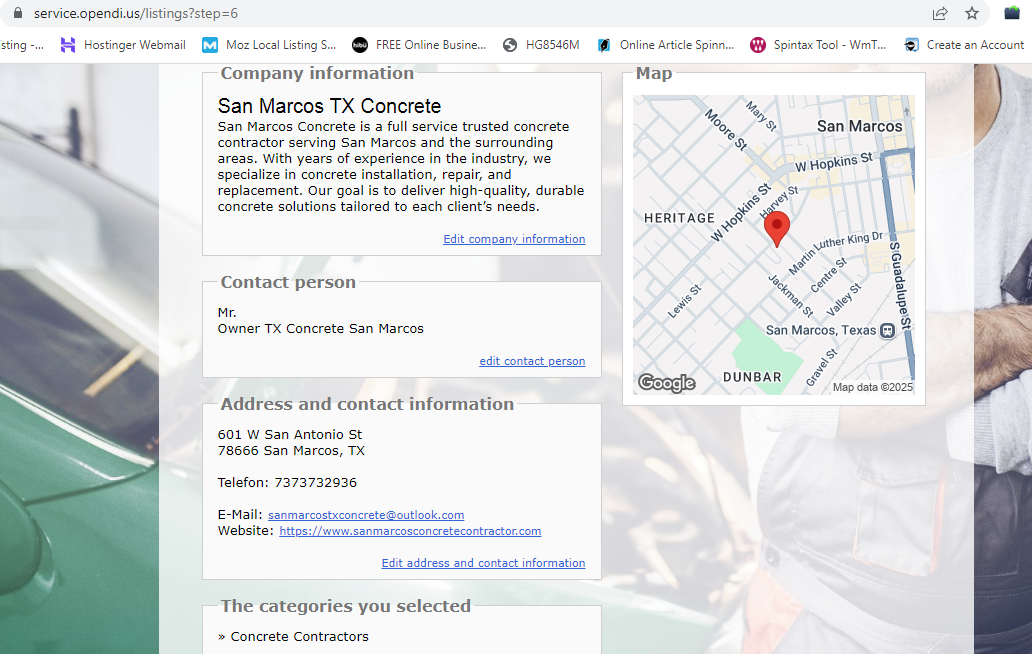This screenshot has width=1032, height=654.
Task: Click the share page icon
Action: [940, 13]
